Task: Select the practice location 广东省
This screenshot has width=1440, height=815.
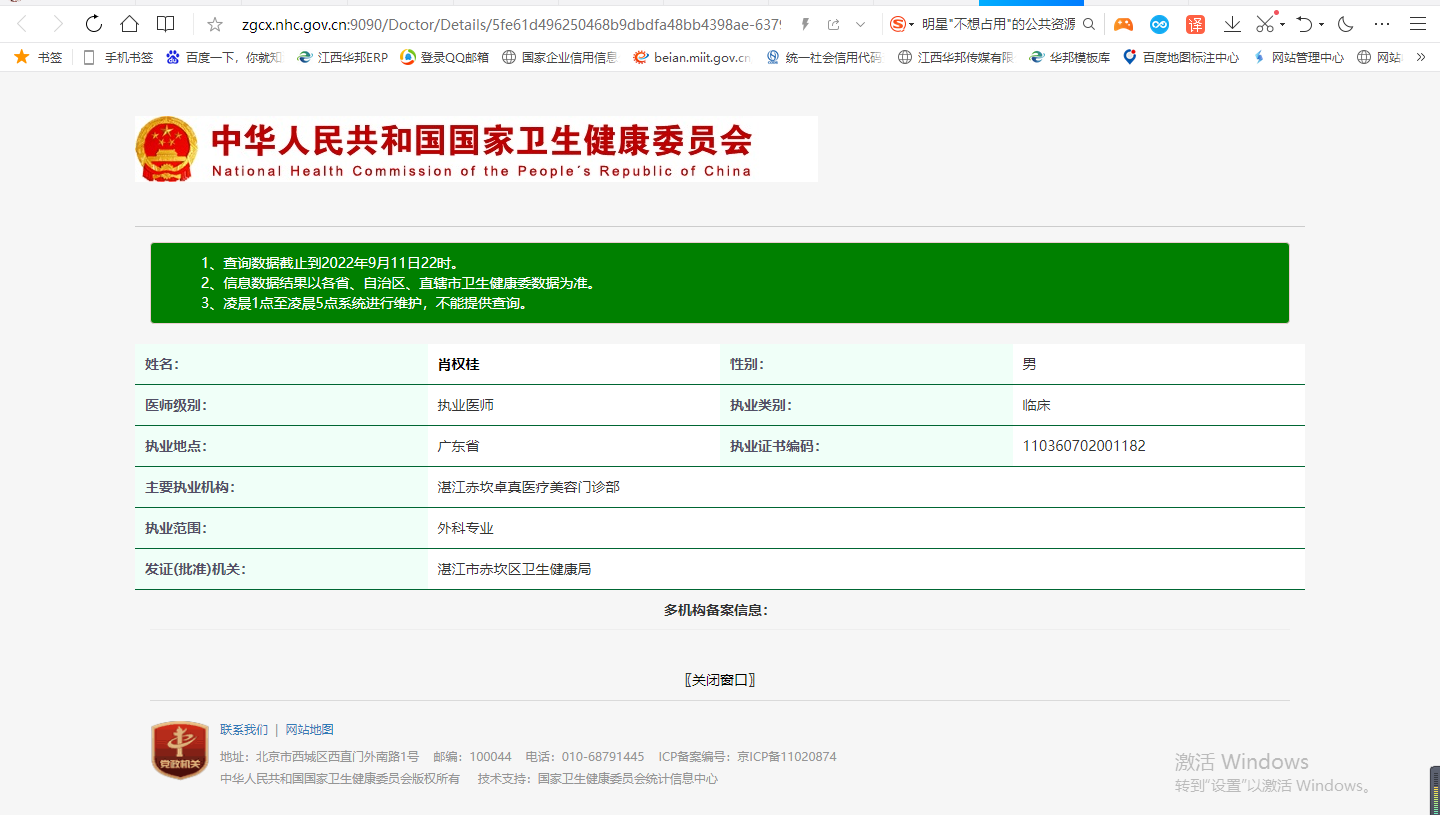Action: point(458,446)
